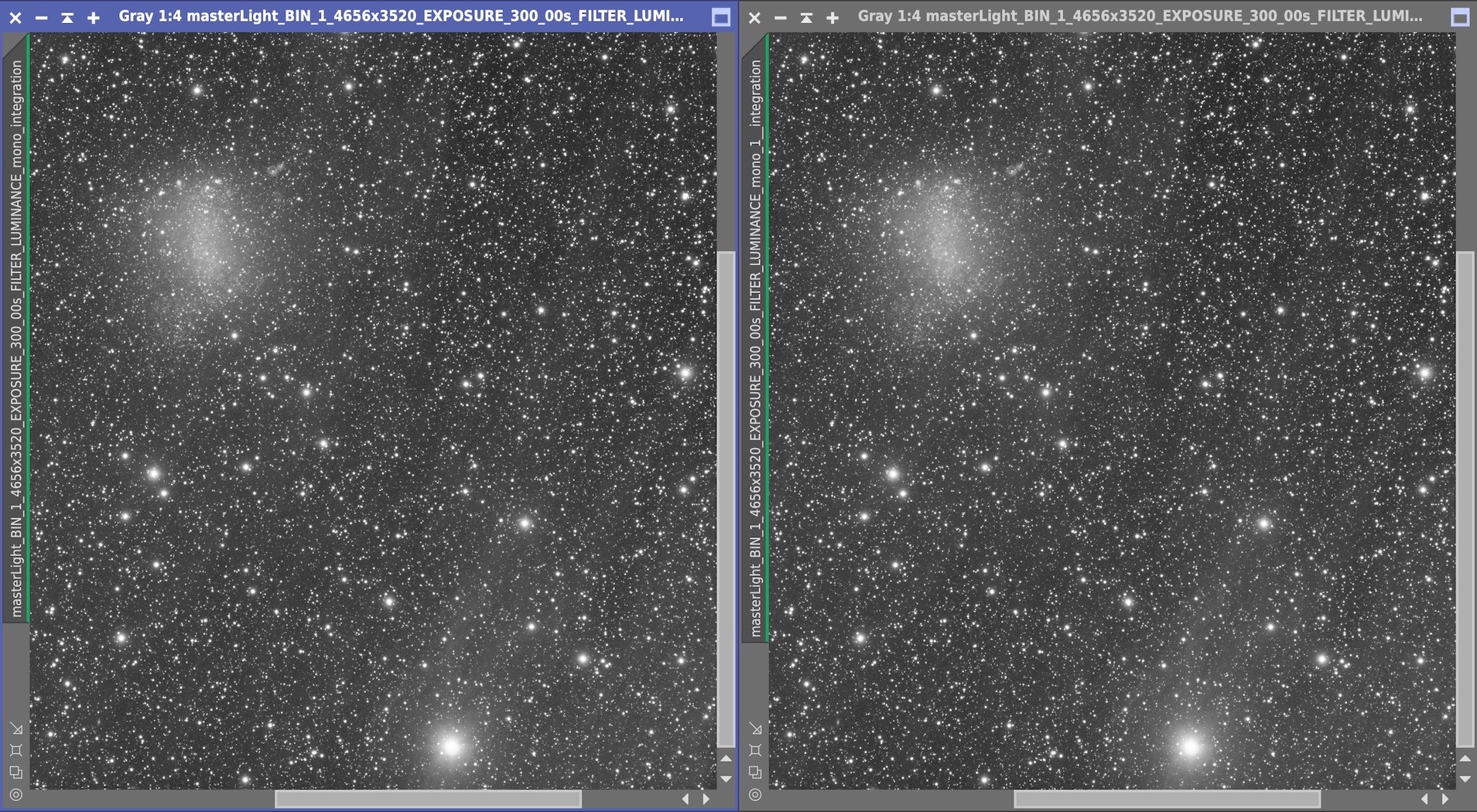Click the concentric-circle target icon in left window

pos(16,794)
